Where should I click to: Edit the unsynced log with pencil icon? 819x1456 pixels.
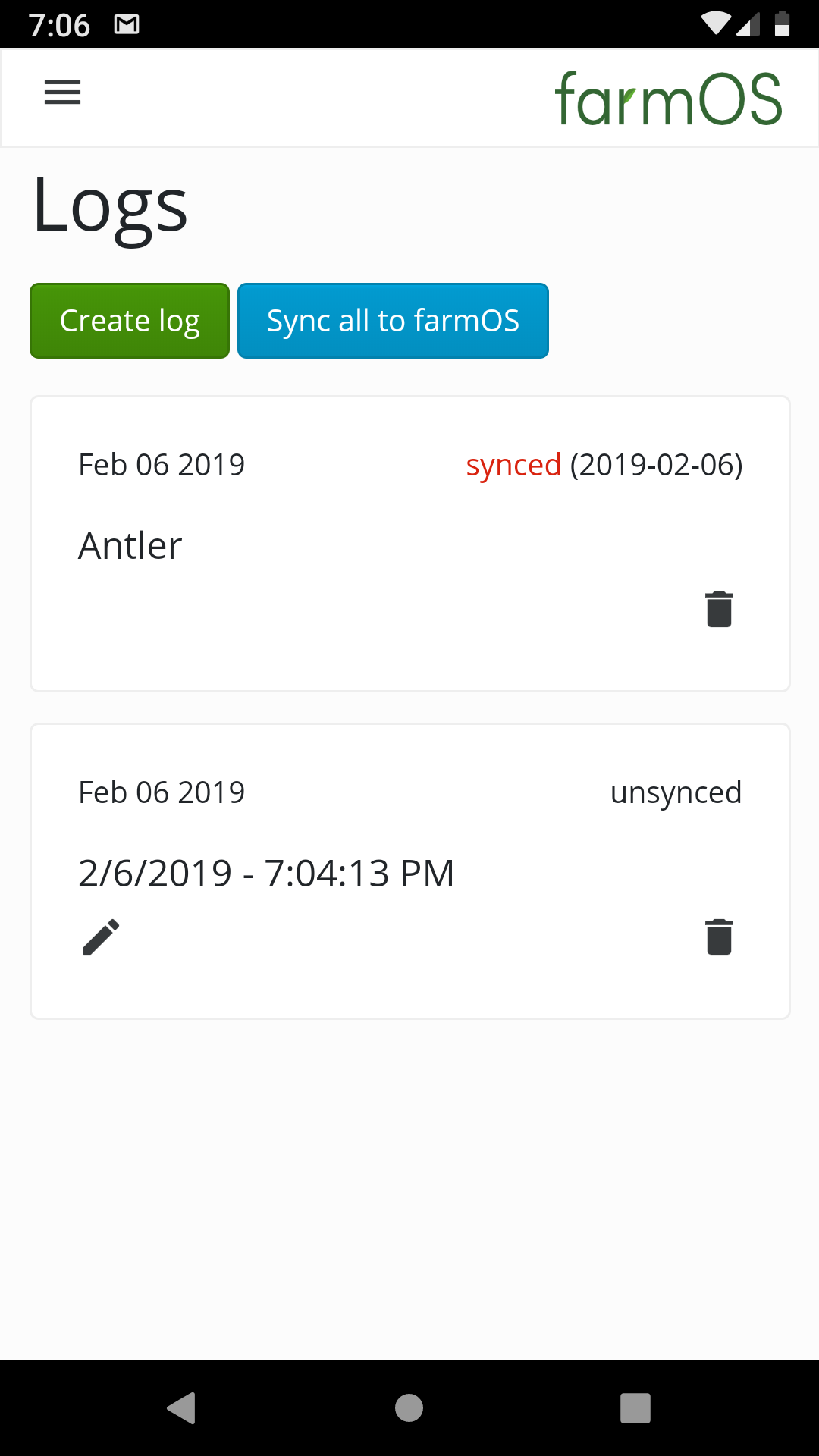pos(101,937)
